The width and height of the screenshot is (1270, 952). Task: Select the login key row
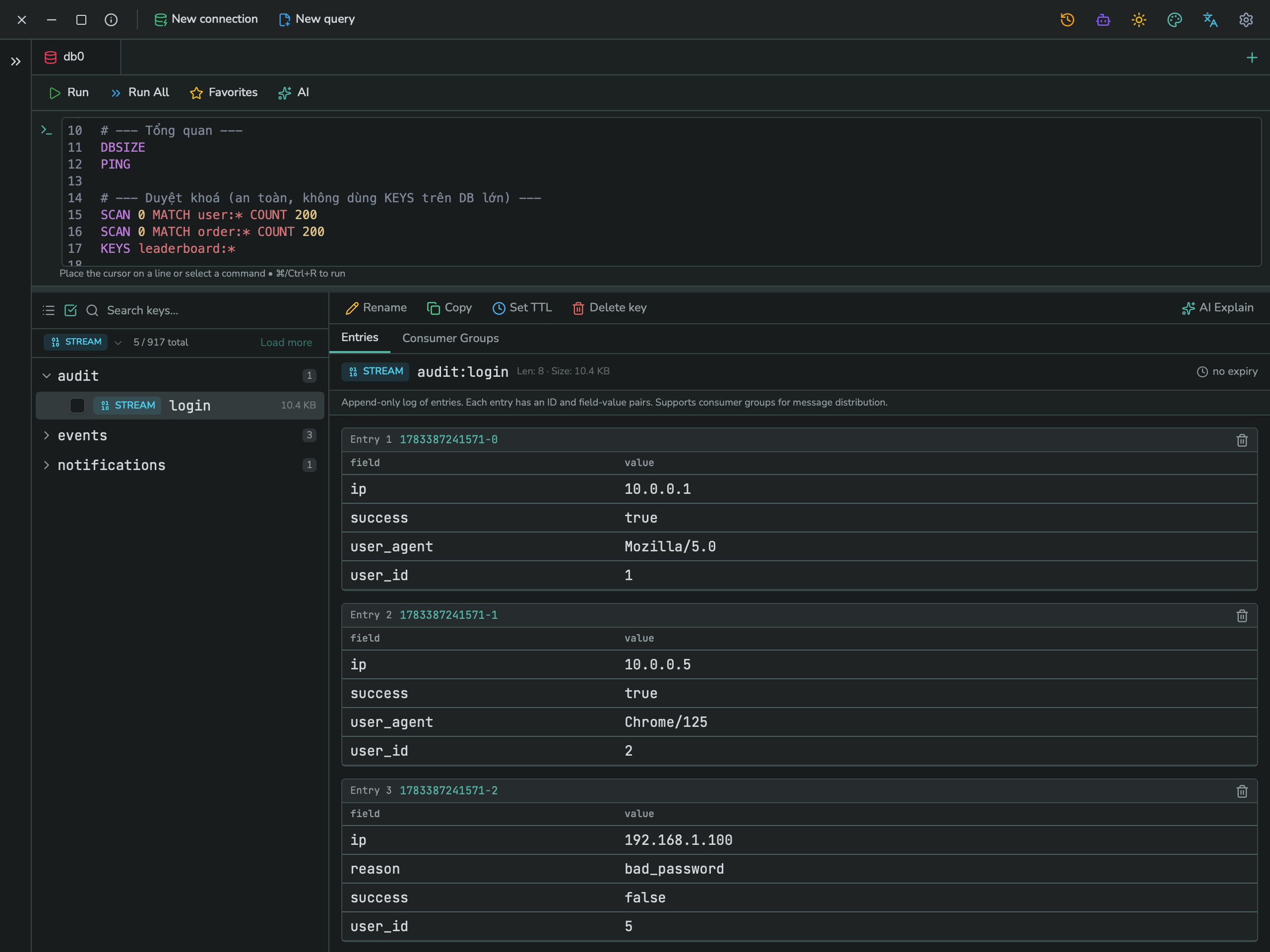[x=180, y=405]
